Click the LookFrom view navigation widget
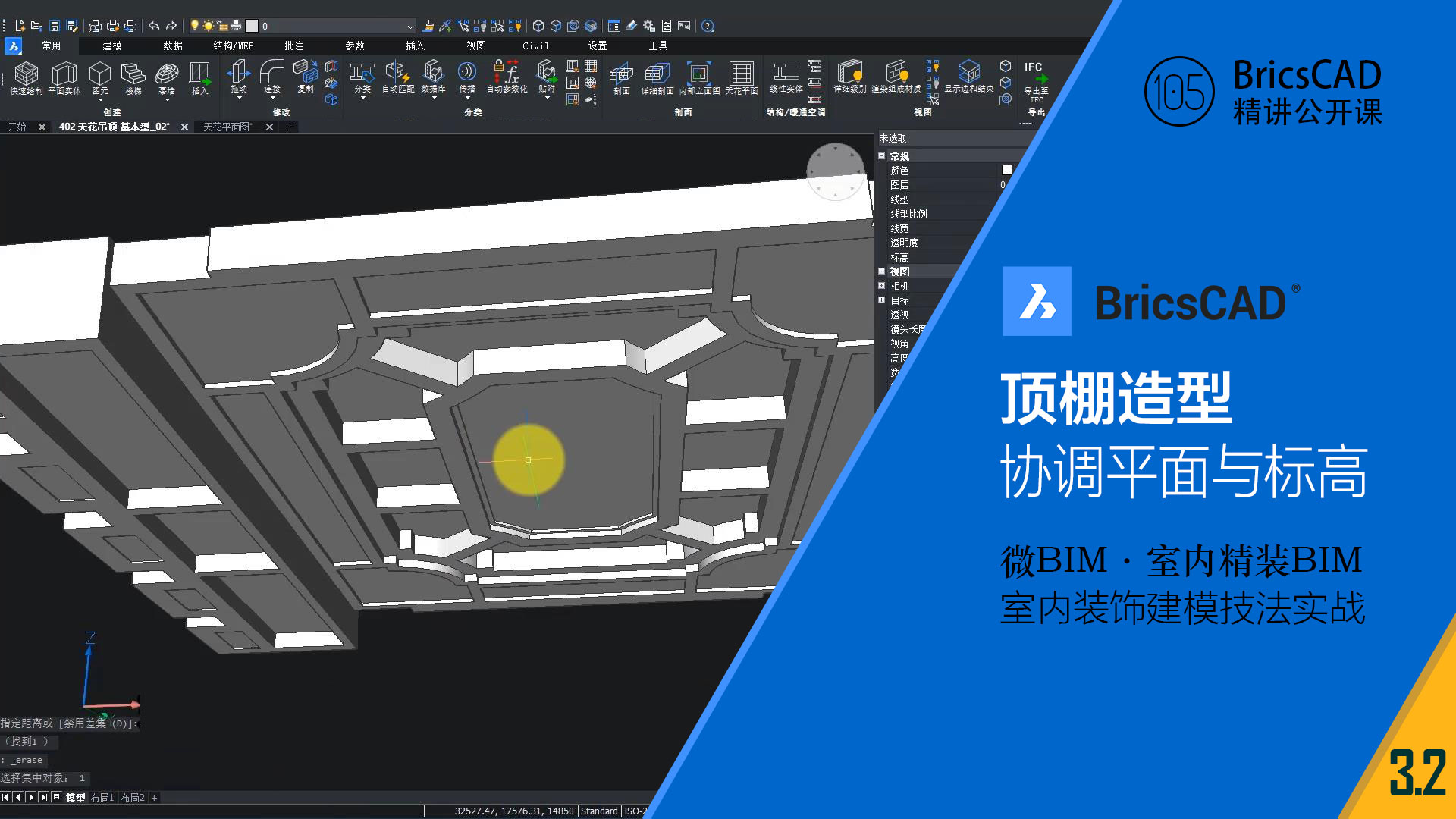This screenshot has height=819, width=1456. pyautogui.click(x=835, y=171)
